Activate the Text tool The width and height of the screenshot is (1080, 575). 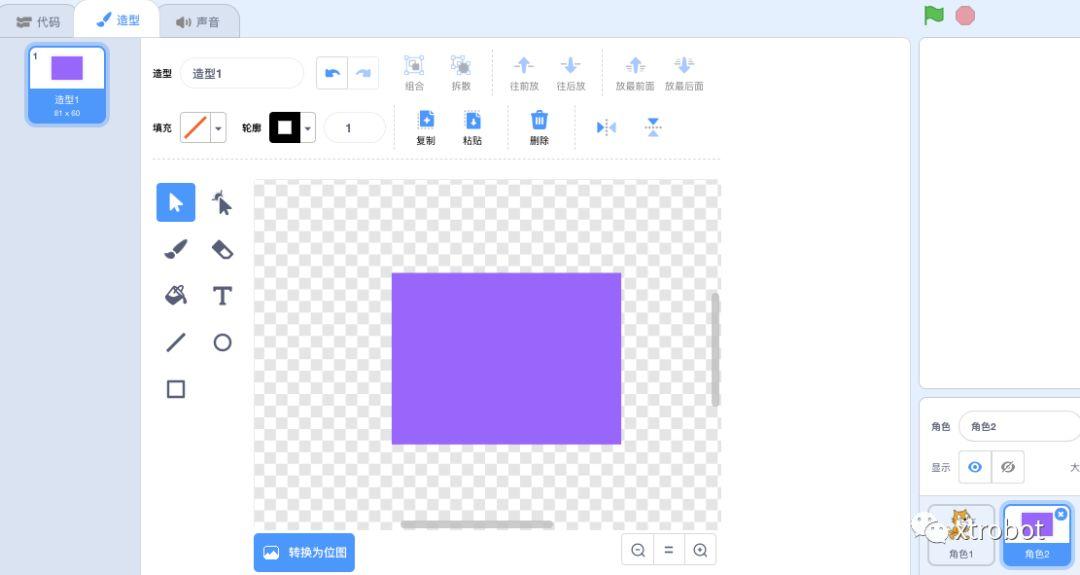click(222, 296)
